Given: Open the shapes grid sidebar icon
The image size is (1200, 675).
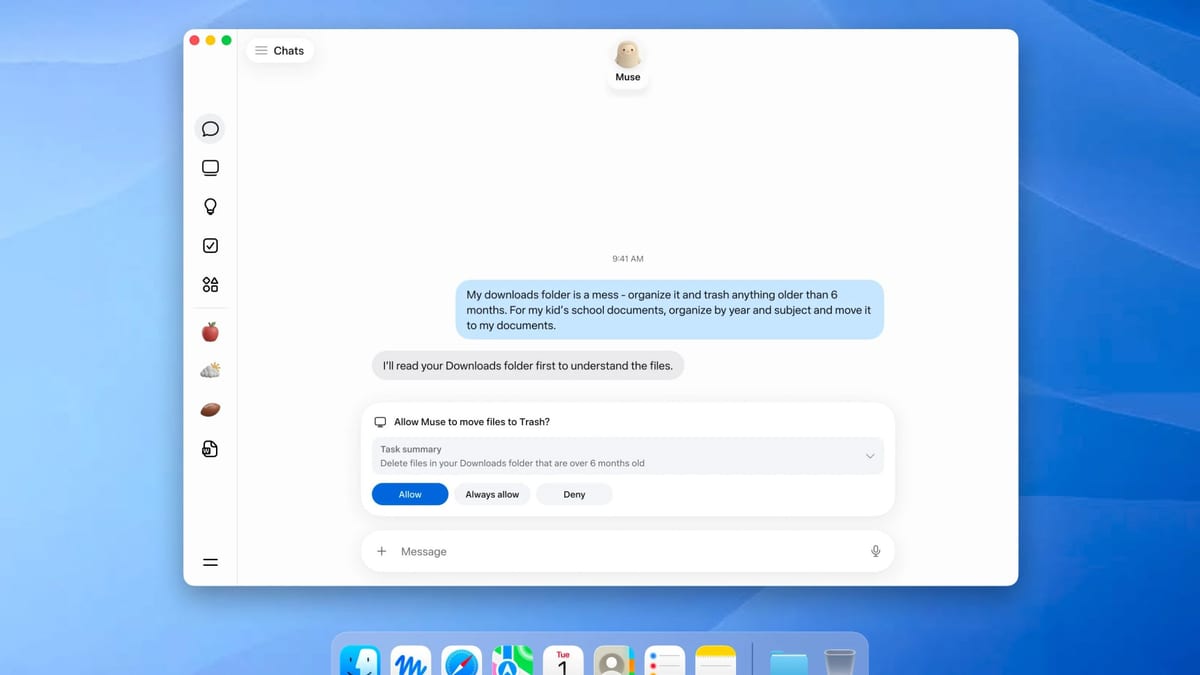Looking at the screenshot, I should coord(210,285).
